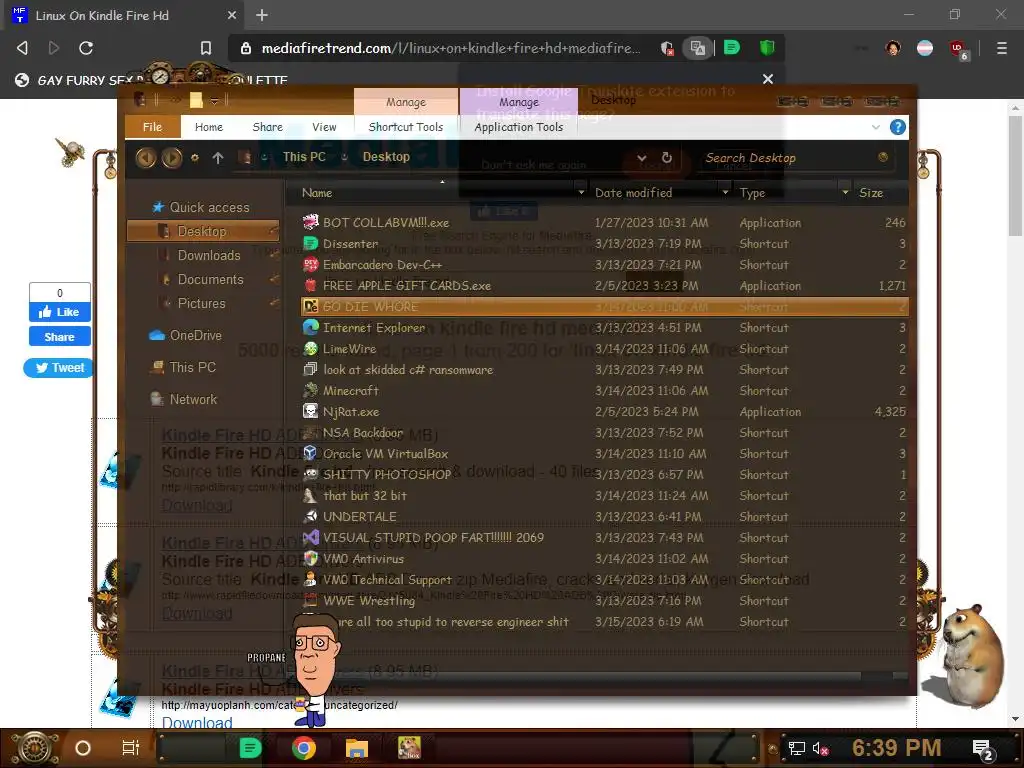Screen dimensions: 1024x768
Task: Bookmark the page in the browser toolbar
Action: pos(206,48)
